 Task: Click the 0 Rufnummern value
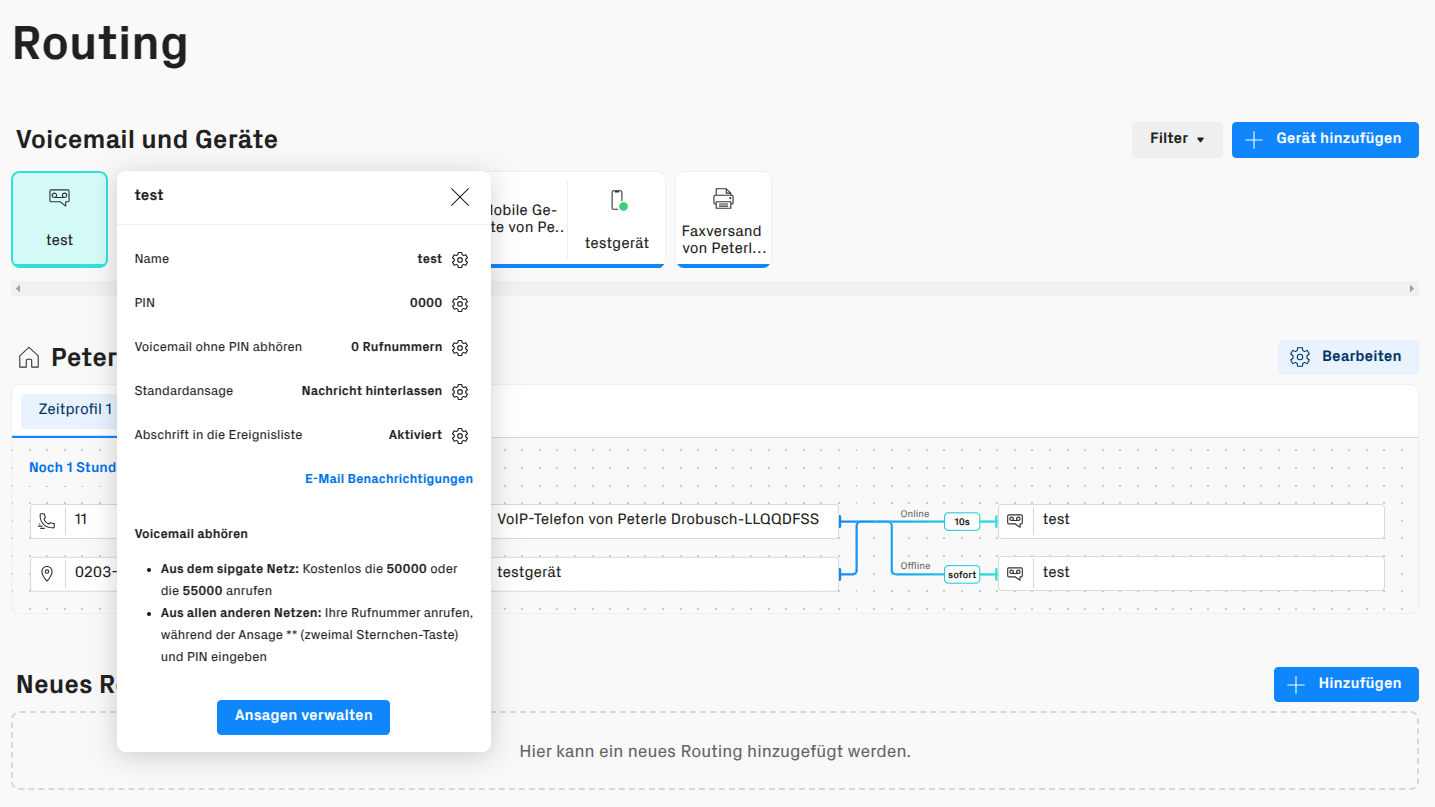(396, 347)
